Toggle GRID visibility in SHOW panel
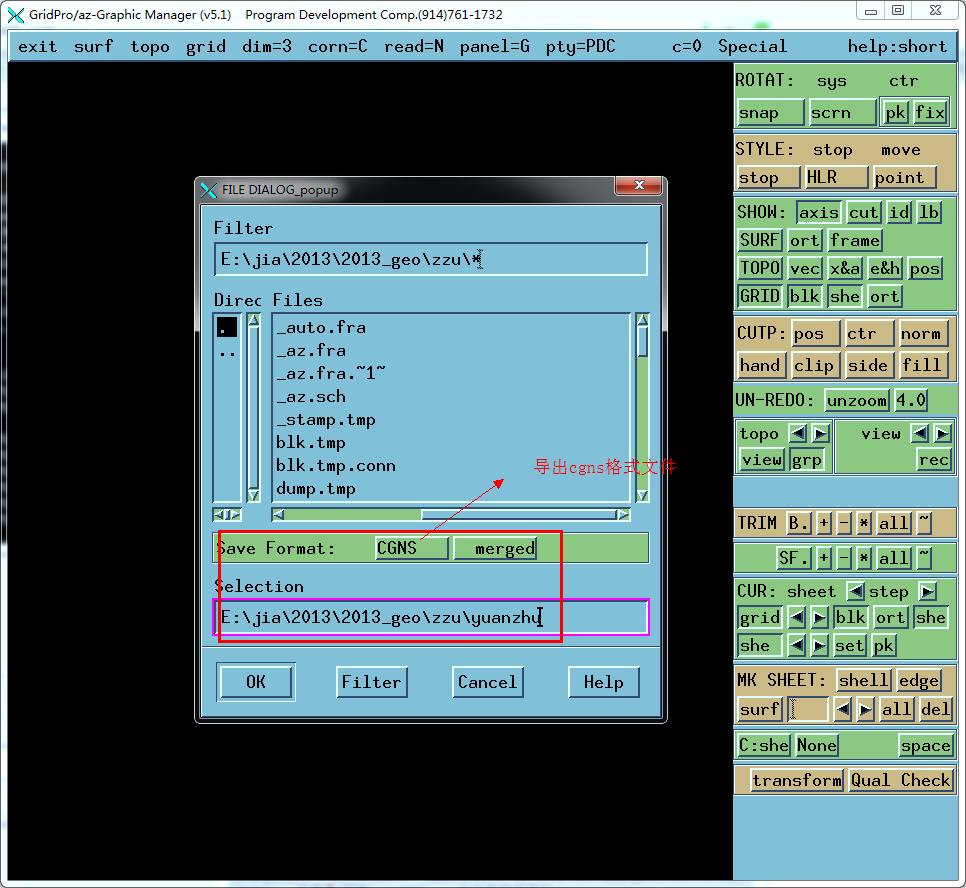 tap(760, 296)
